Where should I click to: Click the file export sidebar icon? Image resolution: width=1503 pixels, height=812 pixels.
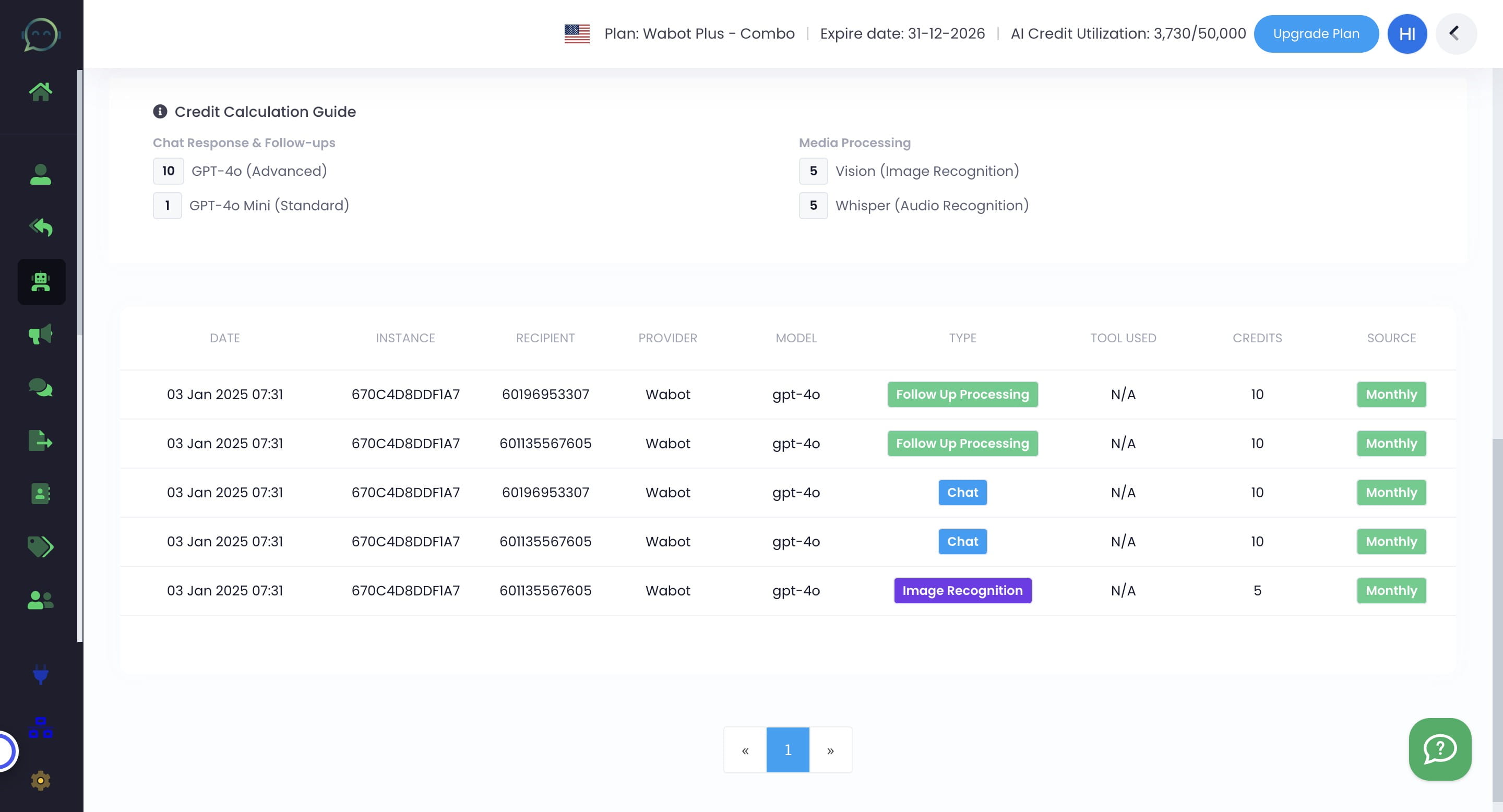point(41,440)
